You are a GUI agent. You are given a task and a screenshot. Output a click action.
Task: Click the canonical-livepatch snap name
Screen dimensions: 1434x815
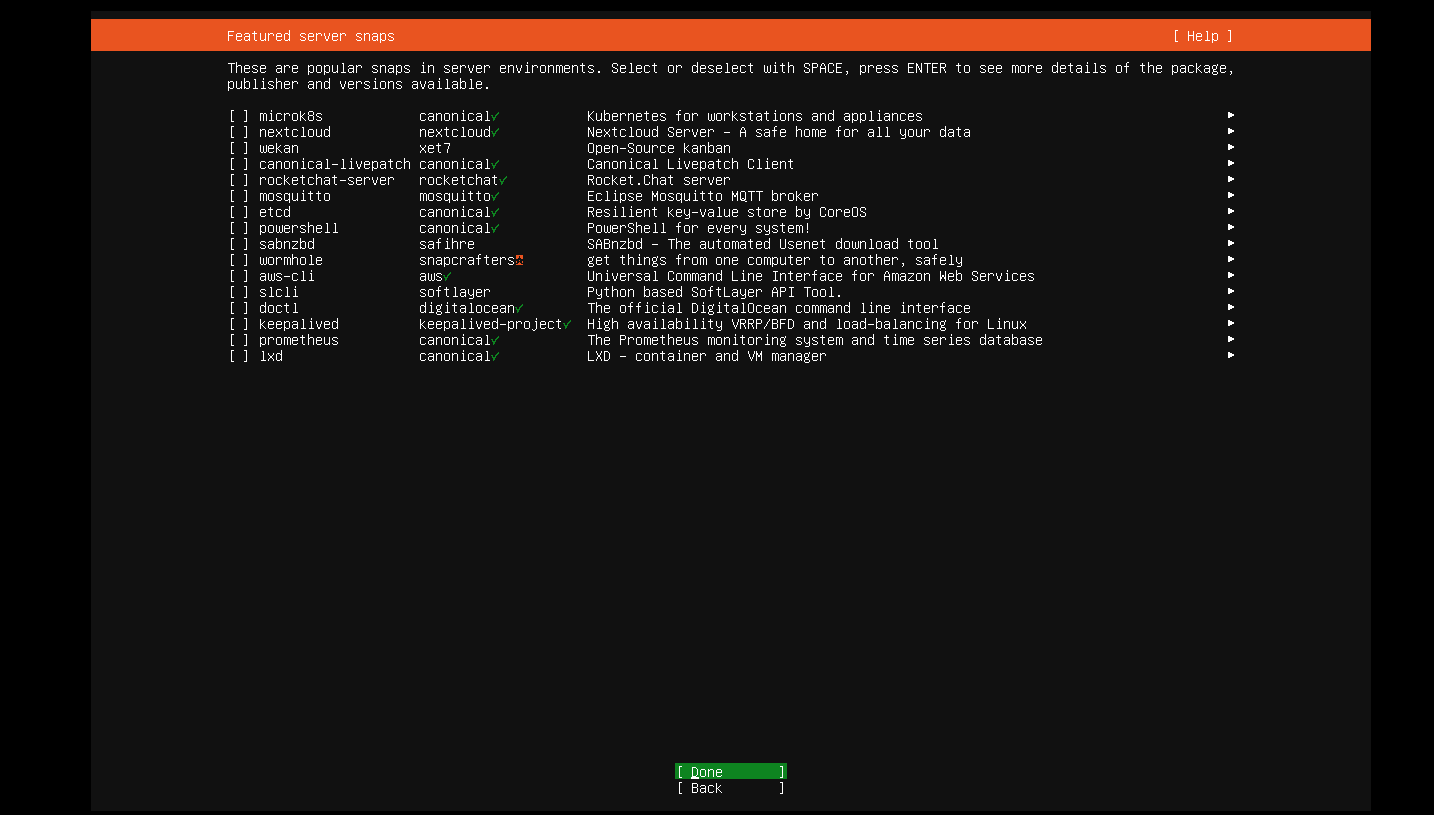coord(335,164)
